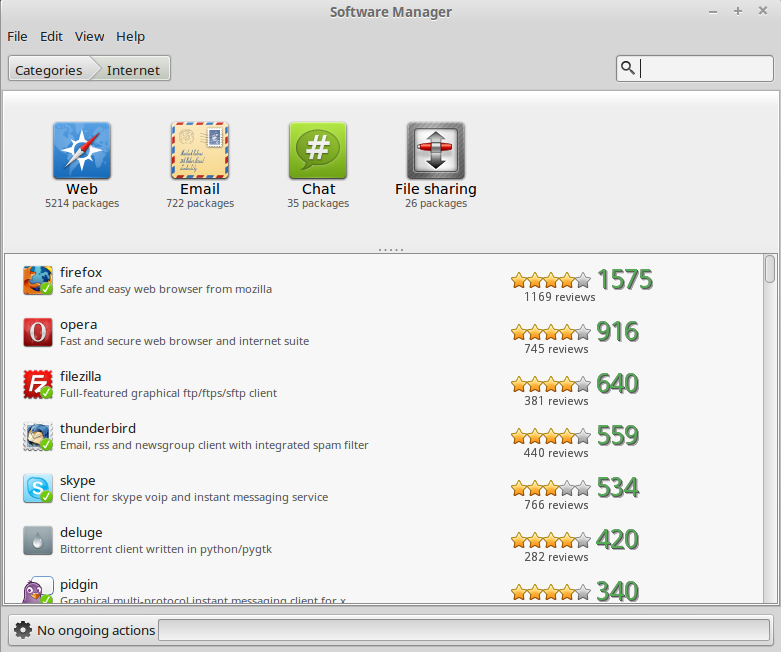Image resolution: width=781 pixels, height=652 pixels.
Task: Open the thunderbird entry name
Action: point(98,428)
